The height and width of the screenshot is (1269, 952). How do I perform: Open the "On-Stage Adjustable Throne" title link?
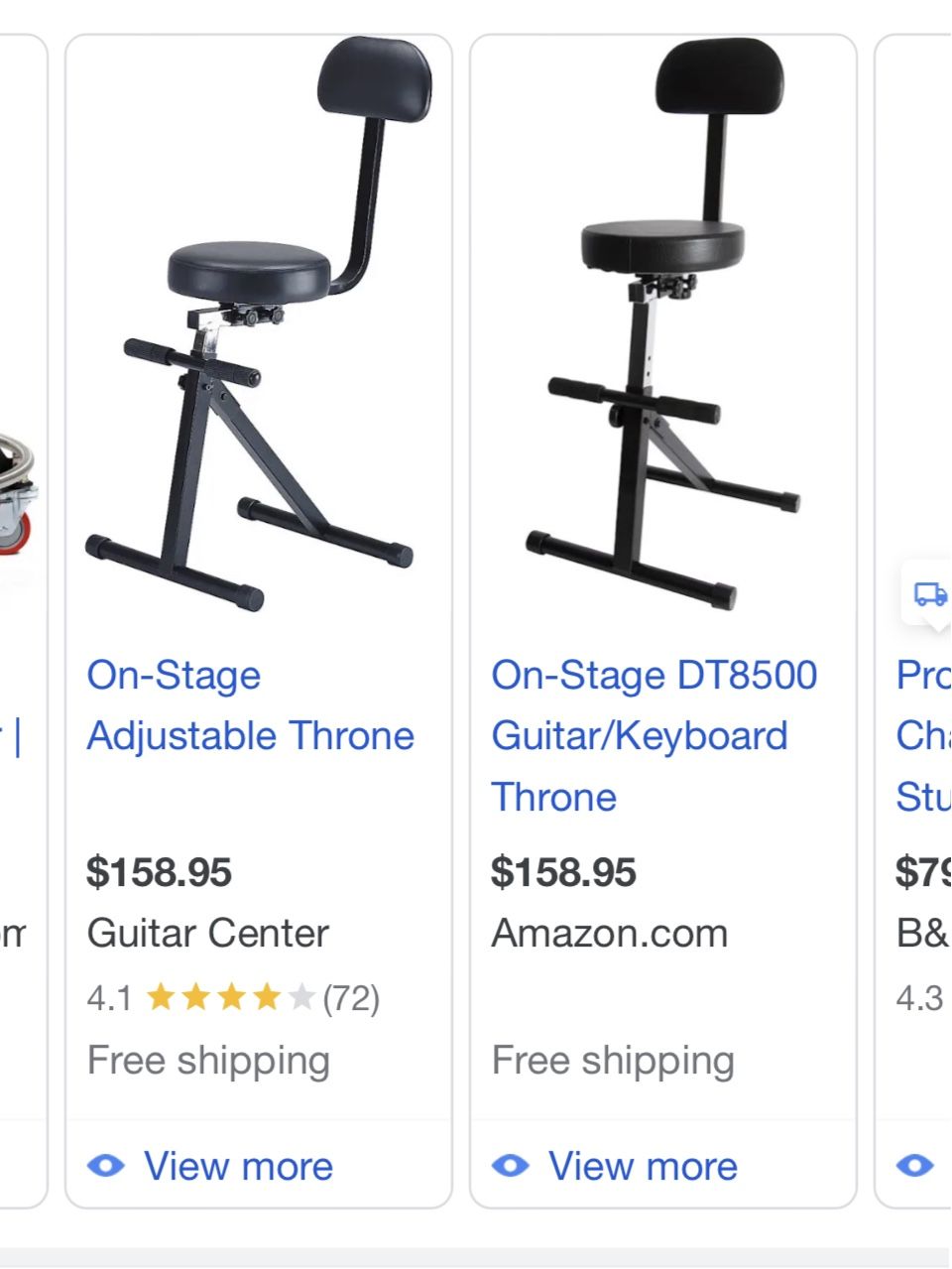coord(250,705)
